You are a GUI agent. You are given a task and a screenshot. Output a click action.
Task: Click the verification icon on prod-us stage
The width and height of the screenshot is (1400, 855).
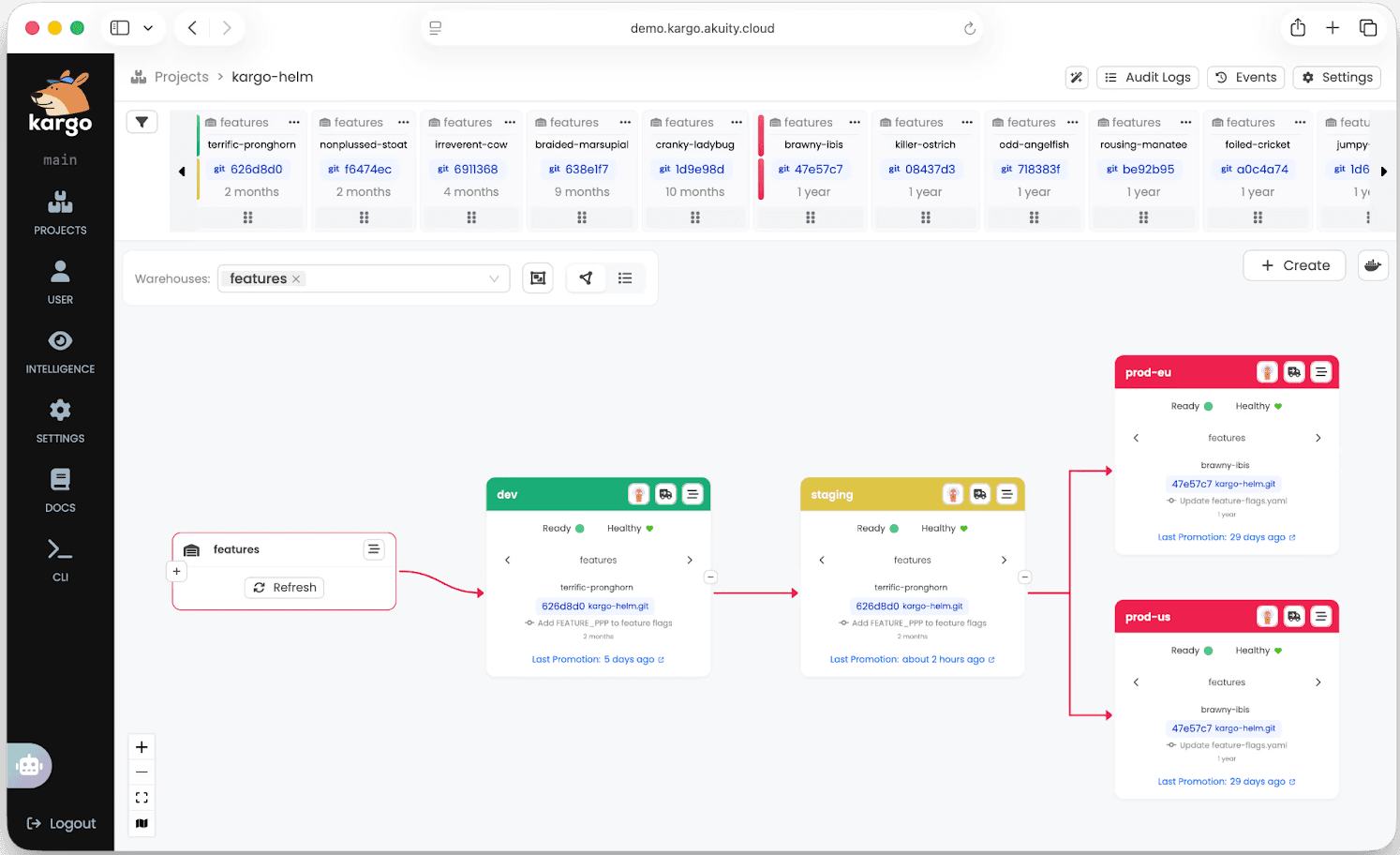point(1267,616)
